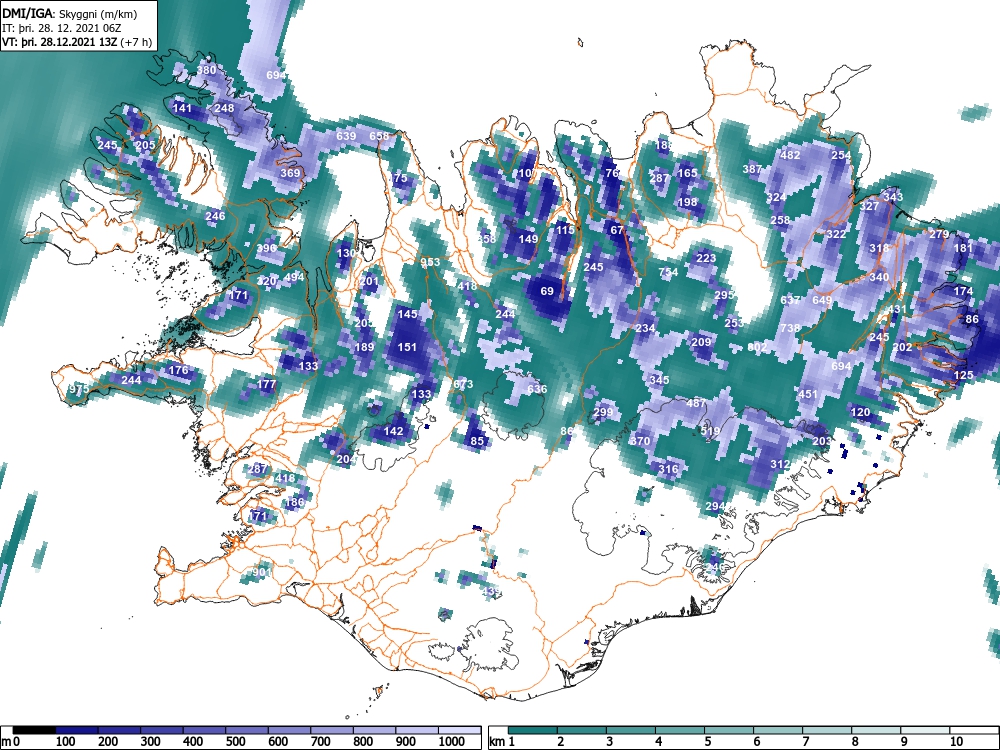The image size is (1000, 750).
Task: Click the visibility value 165
Action: 688,173
